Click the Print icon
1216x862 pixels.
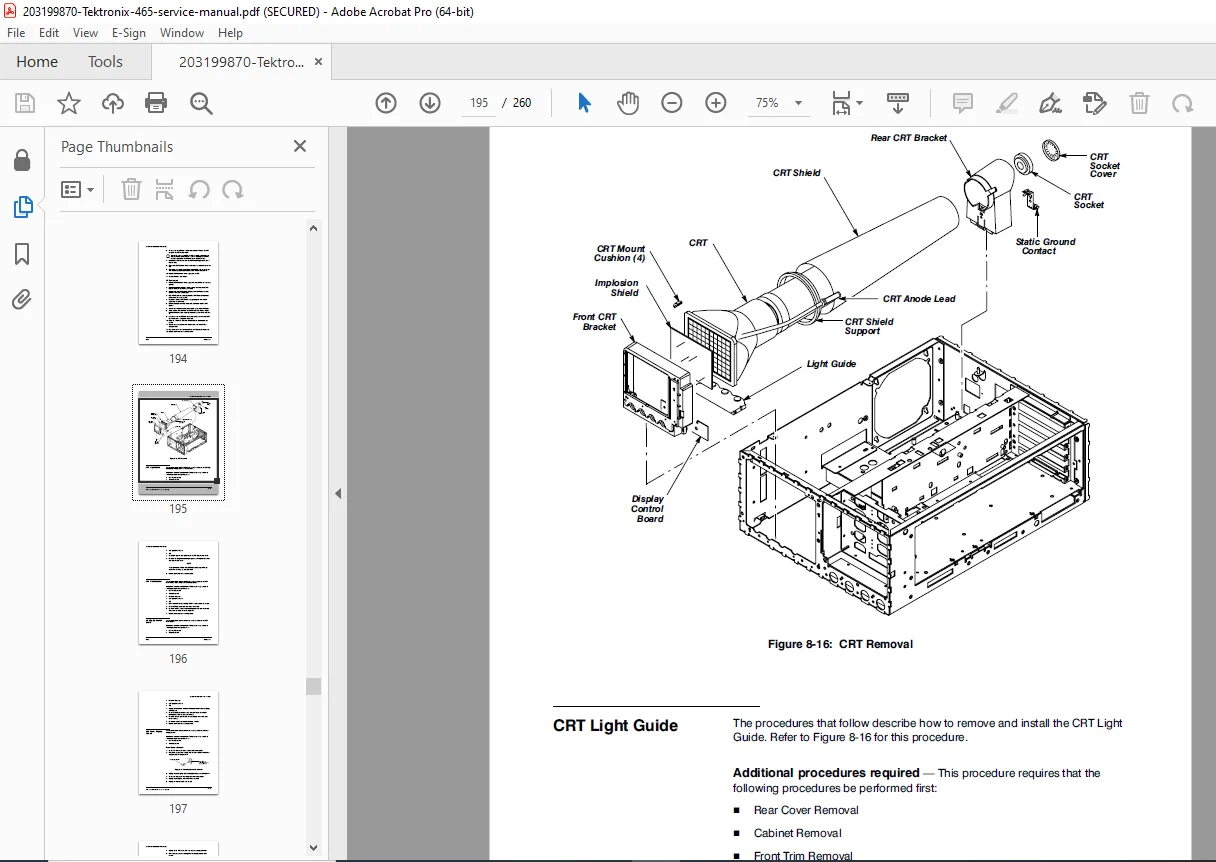(156, 103)
